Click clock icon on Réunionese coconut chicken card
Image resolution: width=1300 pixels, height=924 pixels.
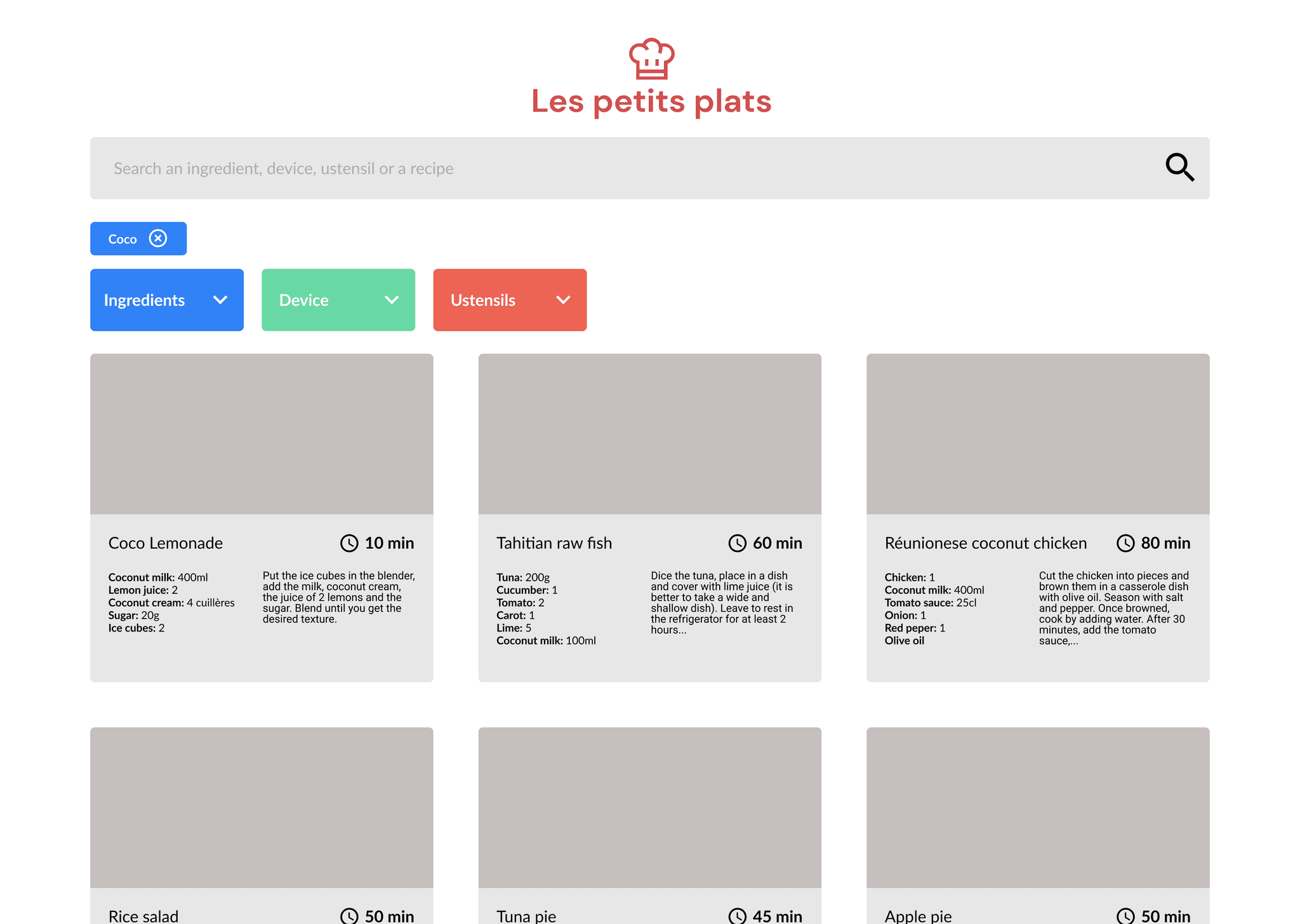coord(1125,543)
